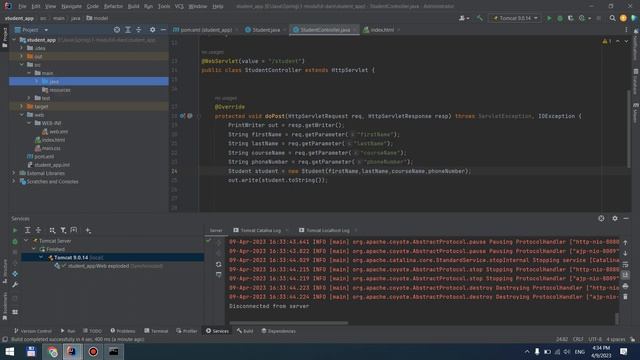Open the taskbar notification center

coord(624,351)
